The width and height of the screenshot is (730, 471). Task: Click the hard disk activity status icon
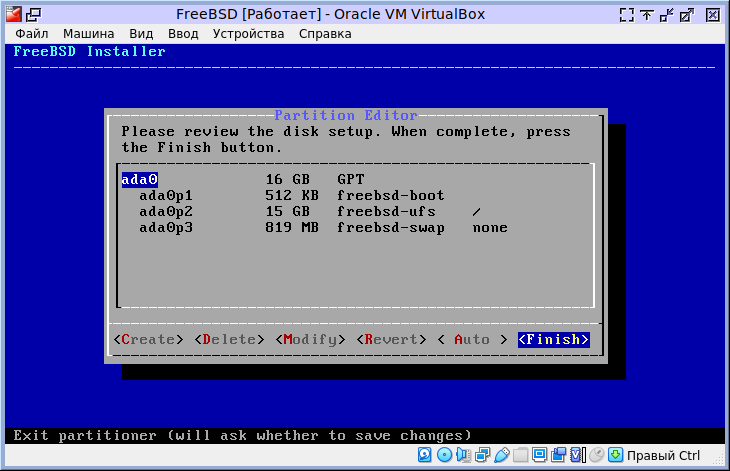coord(424,455)
